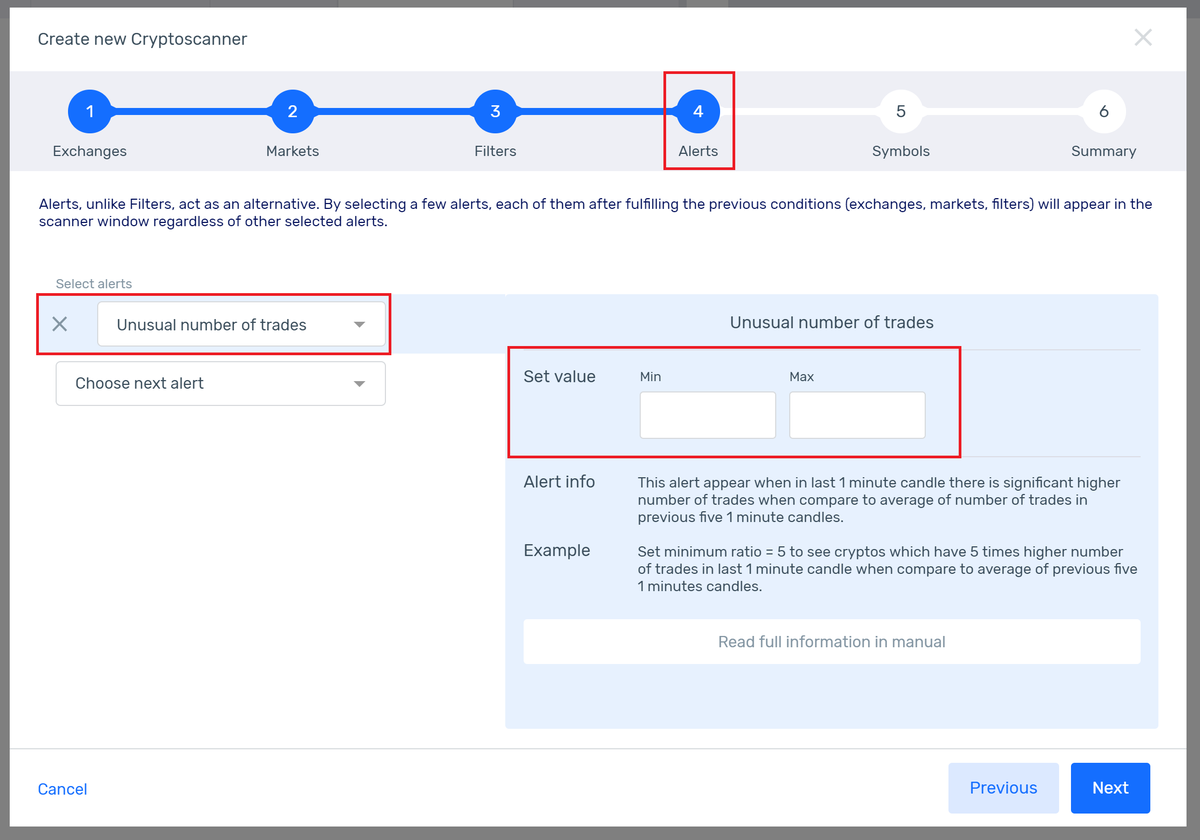Click the Max value input field
The width and height of the screenshot is (1200, 840).
click(x=857, y=415)
